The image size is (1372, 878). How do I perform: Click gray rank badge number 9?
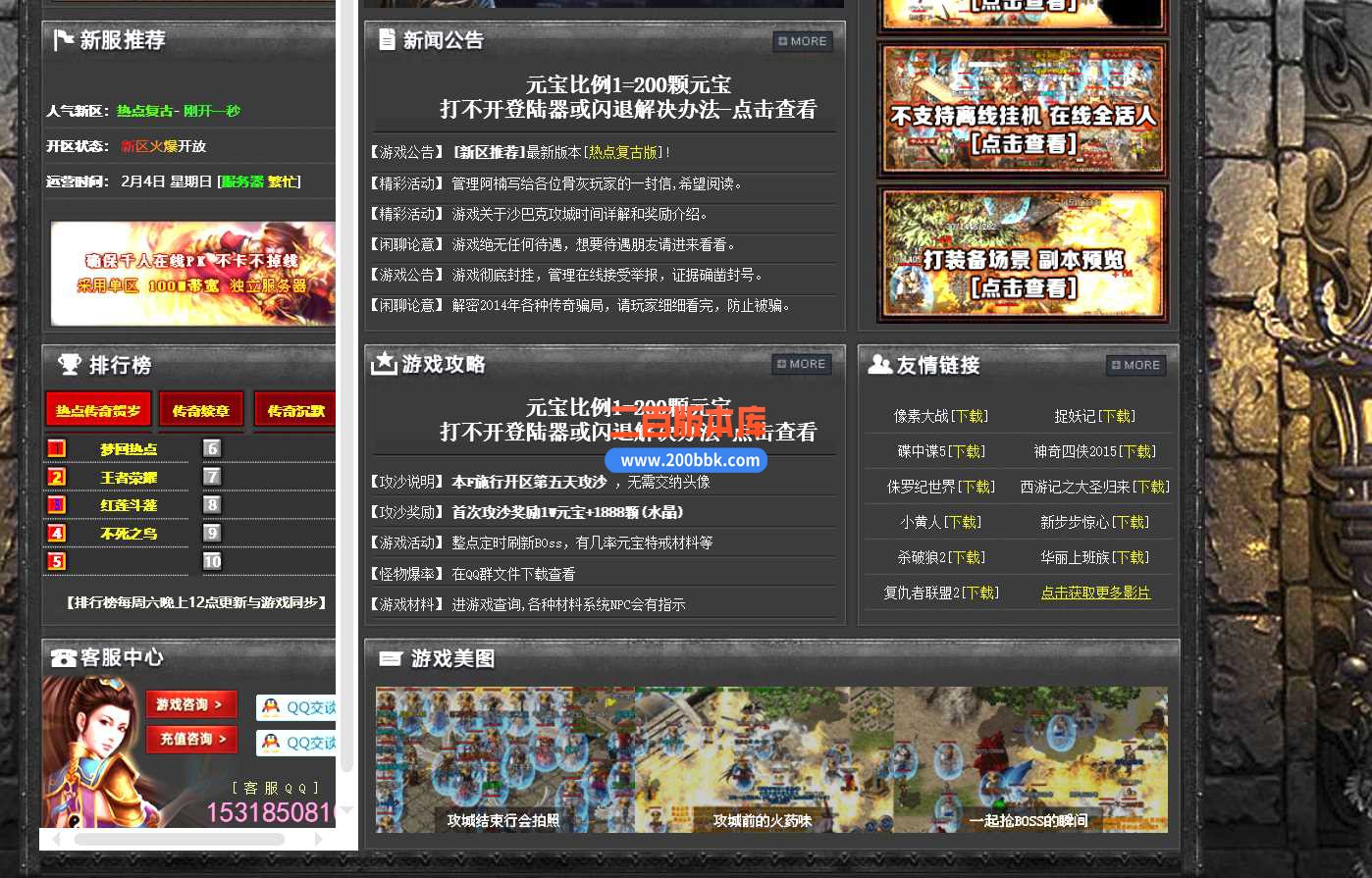coord(212,533)
